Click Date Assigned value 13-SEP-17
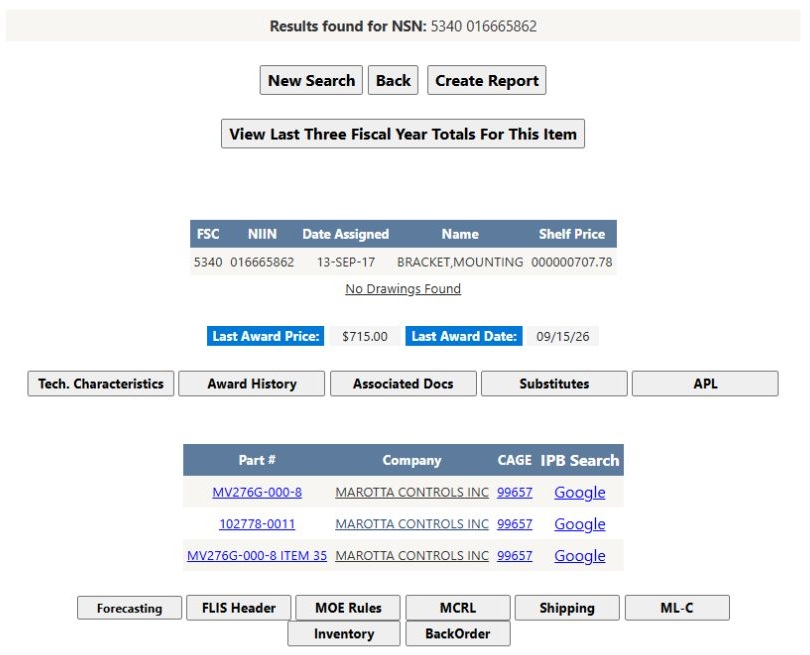Viewport: 810px width, 655px height. [x=346, y=262]
